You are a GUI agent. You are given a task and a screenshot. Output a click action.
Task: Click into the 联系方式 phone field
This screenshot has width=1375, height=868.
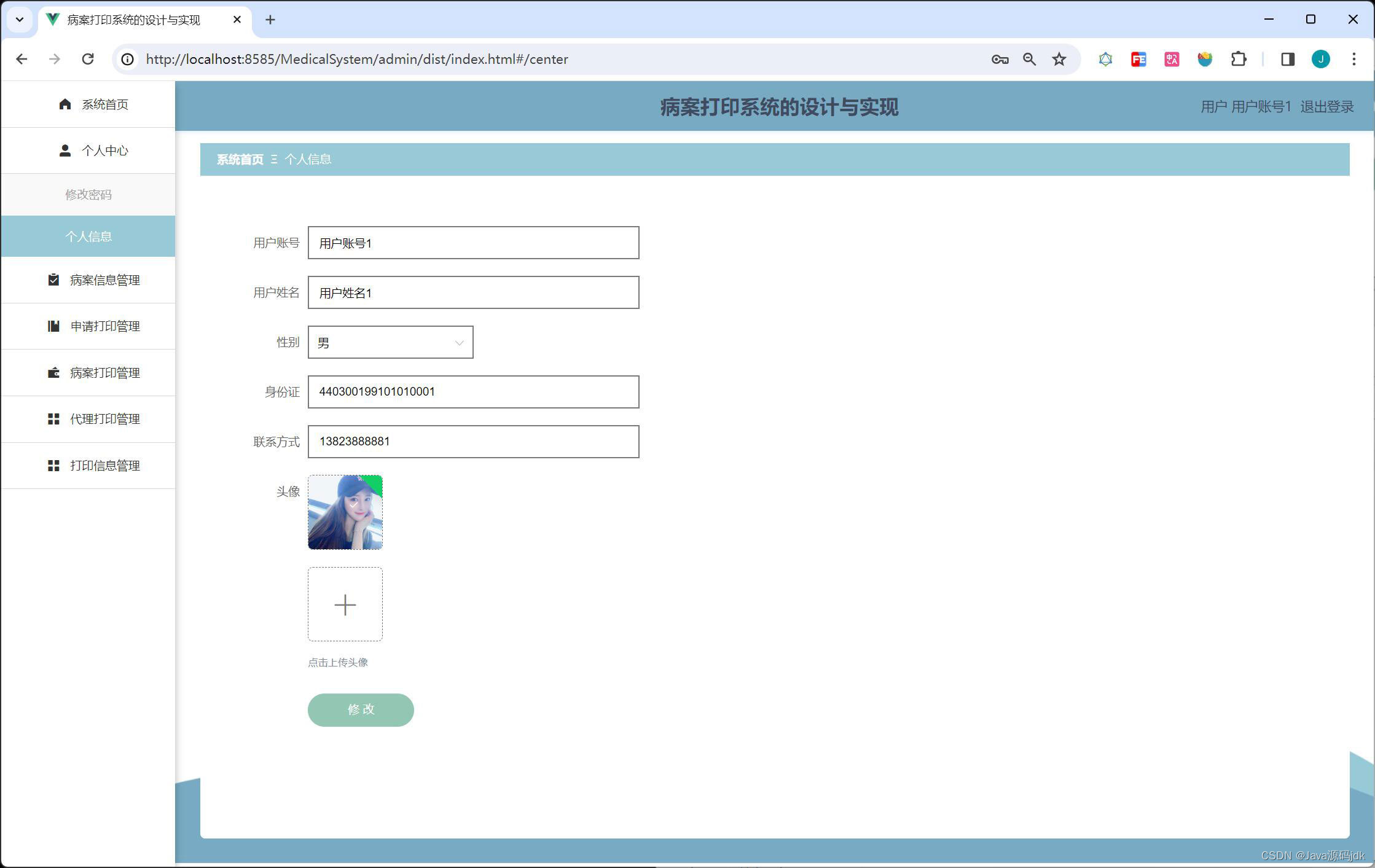(x=473, y=442)
